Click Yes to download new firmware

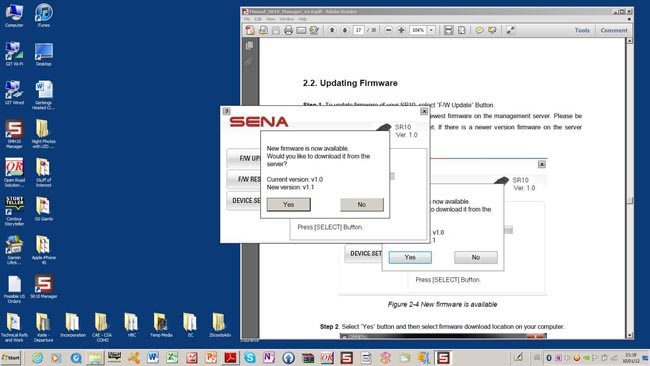click(x=289, y=204)
